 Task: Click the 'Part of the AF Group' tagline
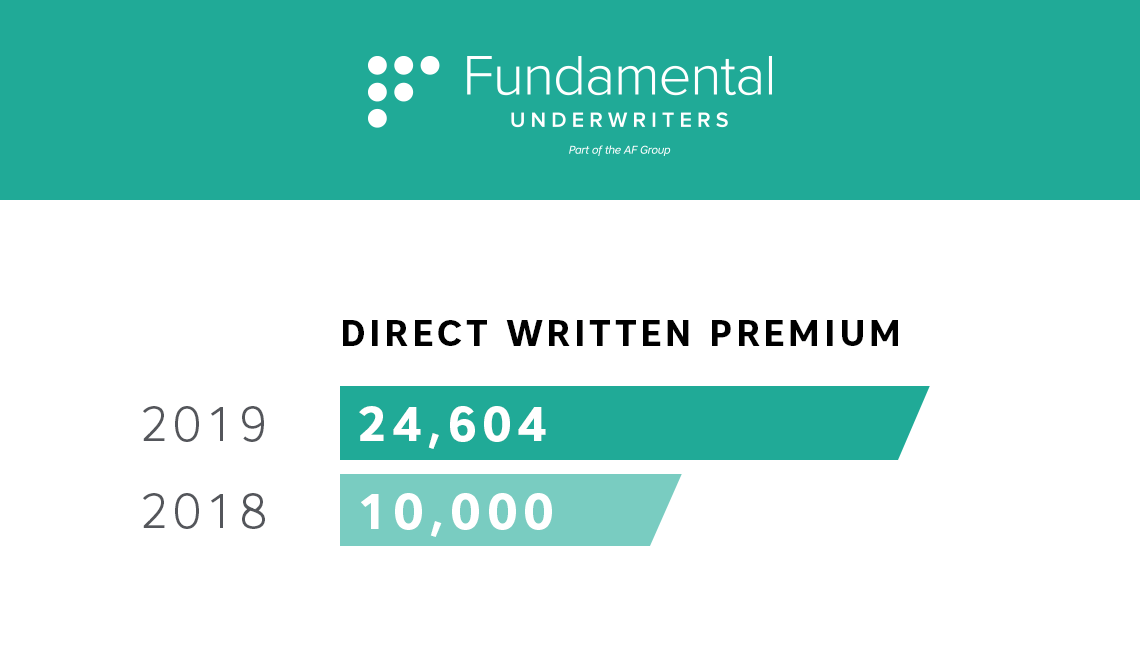619,150
